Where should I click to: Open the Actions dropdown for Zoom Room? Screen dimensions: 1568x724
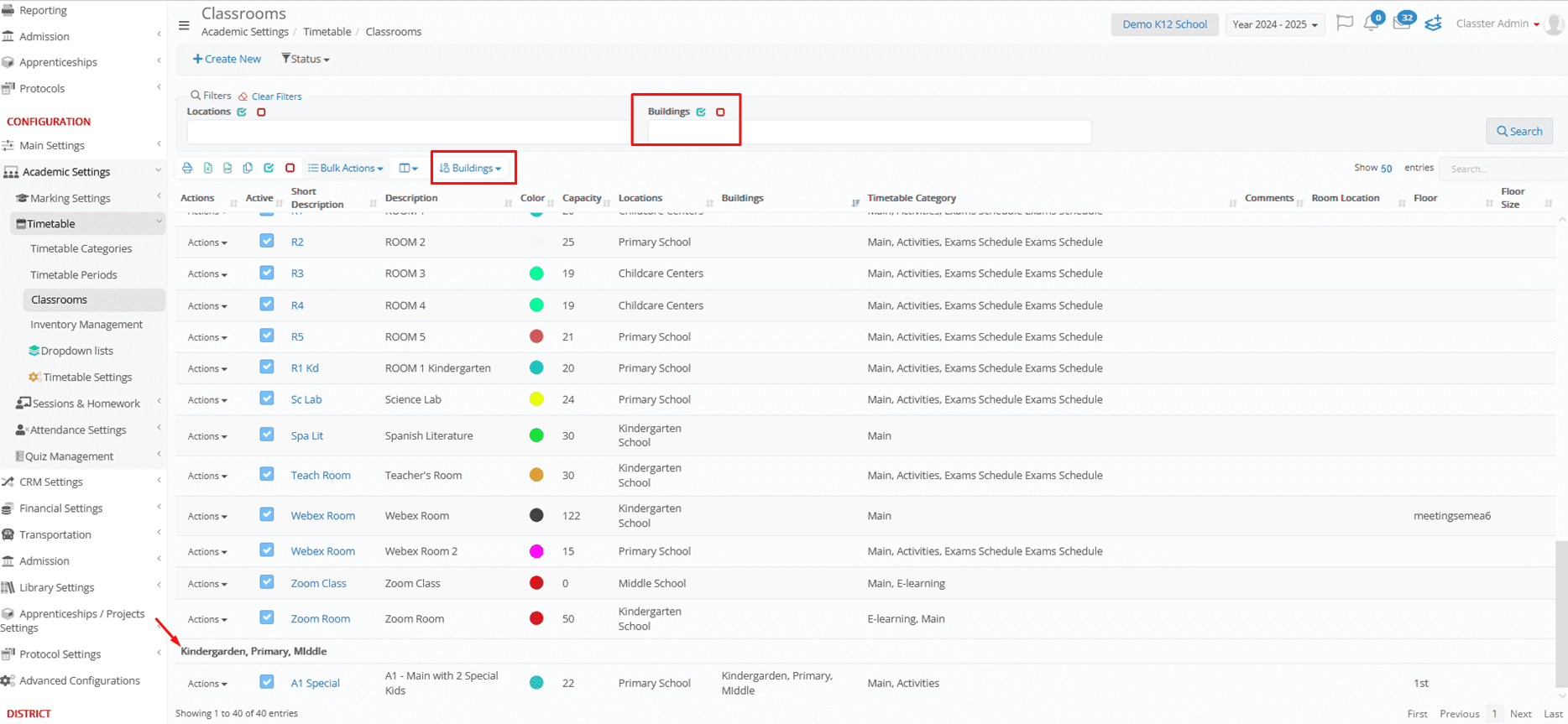pos(207,619)
